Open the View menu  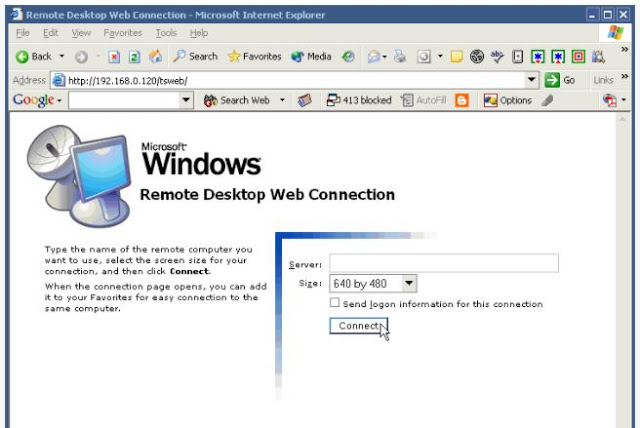coord(81,33)
